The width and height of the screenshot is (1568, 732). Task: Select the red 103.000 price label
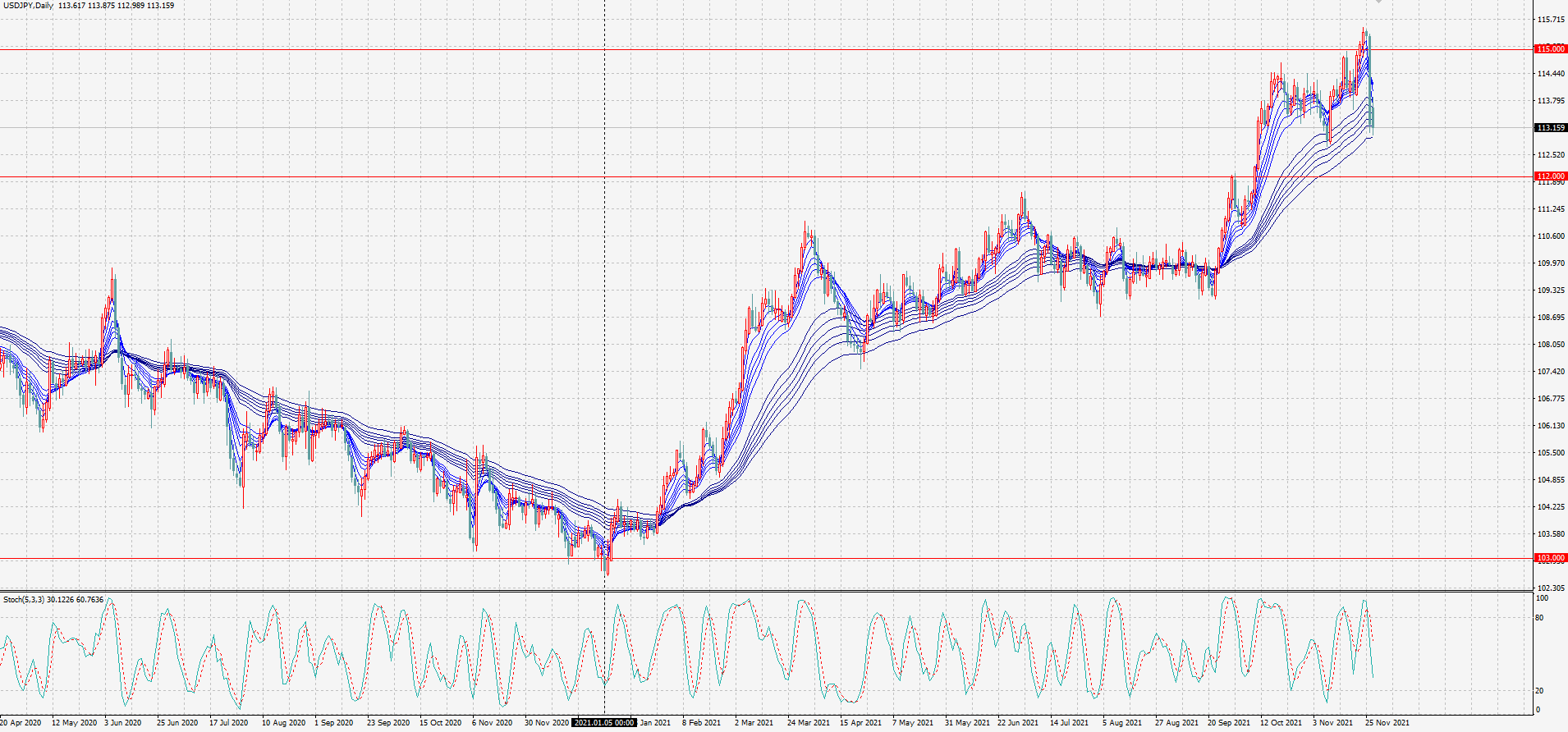1551,558
